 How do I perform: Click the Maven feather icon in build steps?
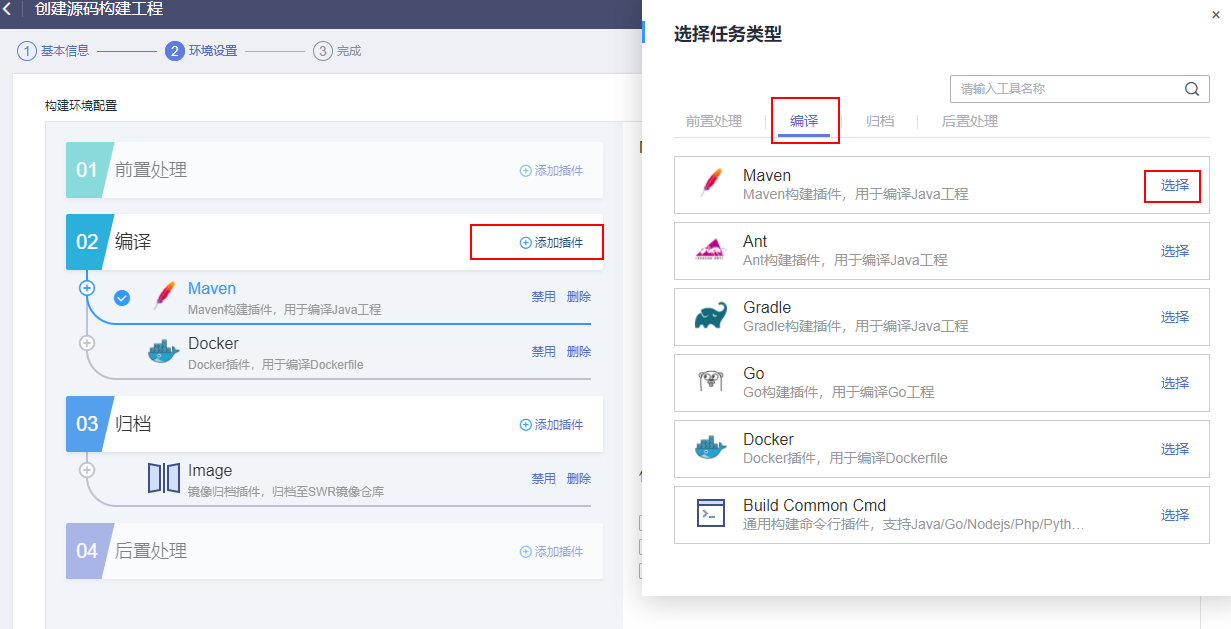tap(163, 297)
